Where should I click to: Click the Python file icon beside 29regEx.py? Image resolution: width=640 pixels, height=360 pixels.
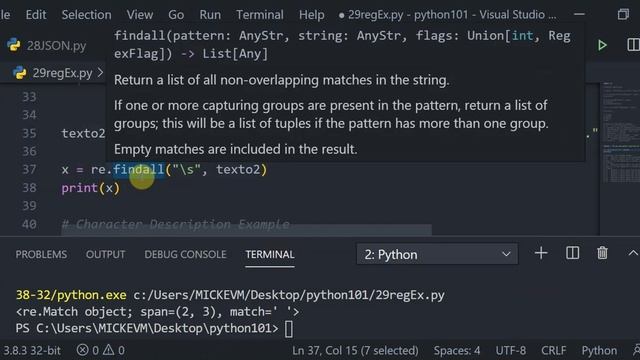click(x=20, y=73)
